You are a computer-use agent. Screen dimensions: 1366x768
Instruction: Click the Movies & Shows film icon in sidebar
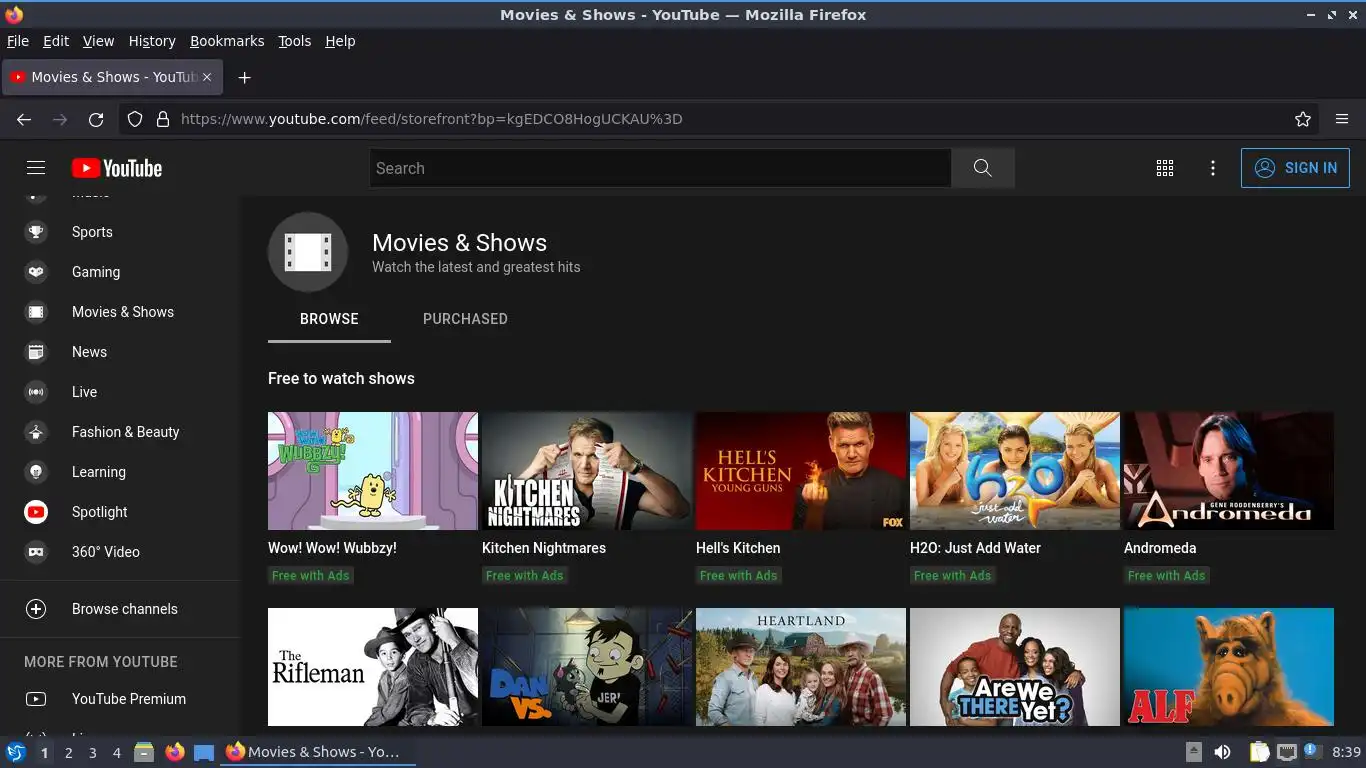(x=36, y=312)
